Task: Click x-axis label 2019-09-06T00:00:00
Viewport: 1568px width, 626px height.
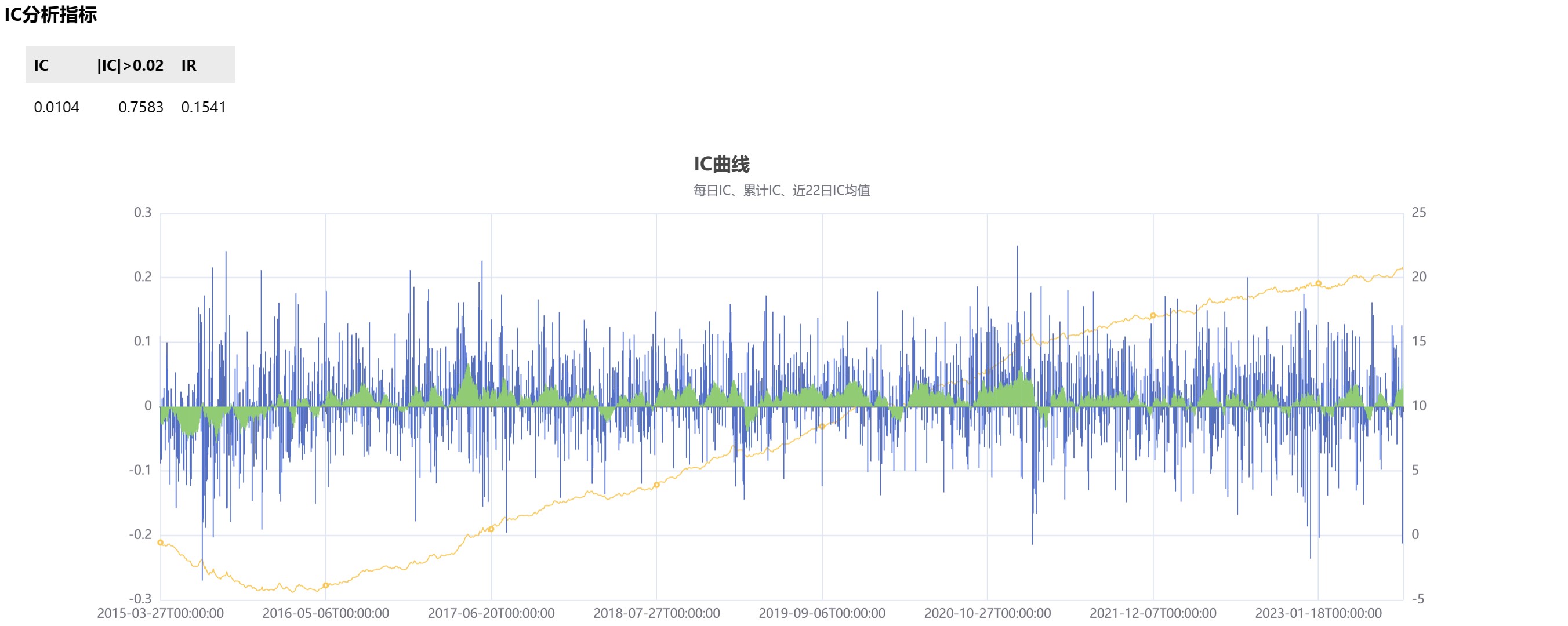Action: (822, 613)
